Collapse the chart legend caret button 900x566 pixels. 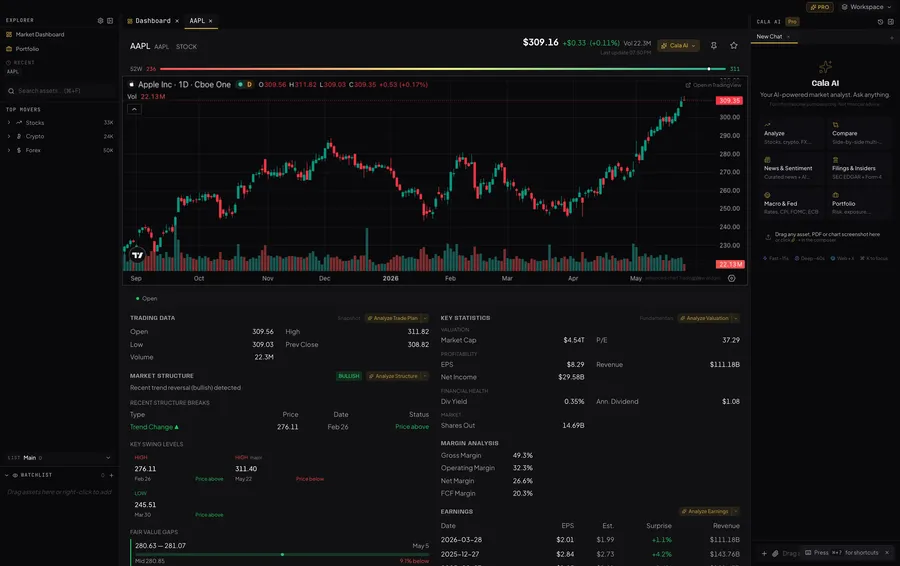[x=134, y=109]
